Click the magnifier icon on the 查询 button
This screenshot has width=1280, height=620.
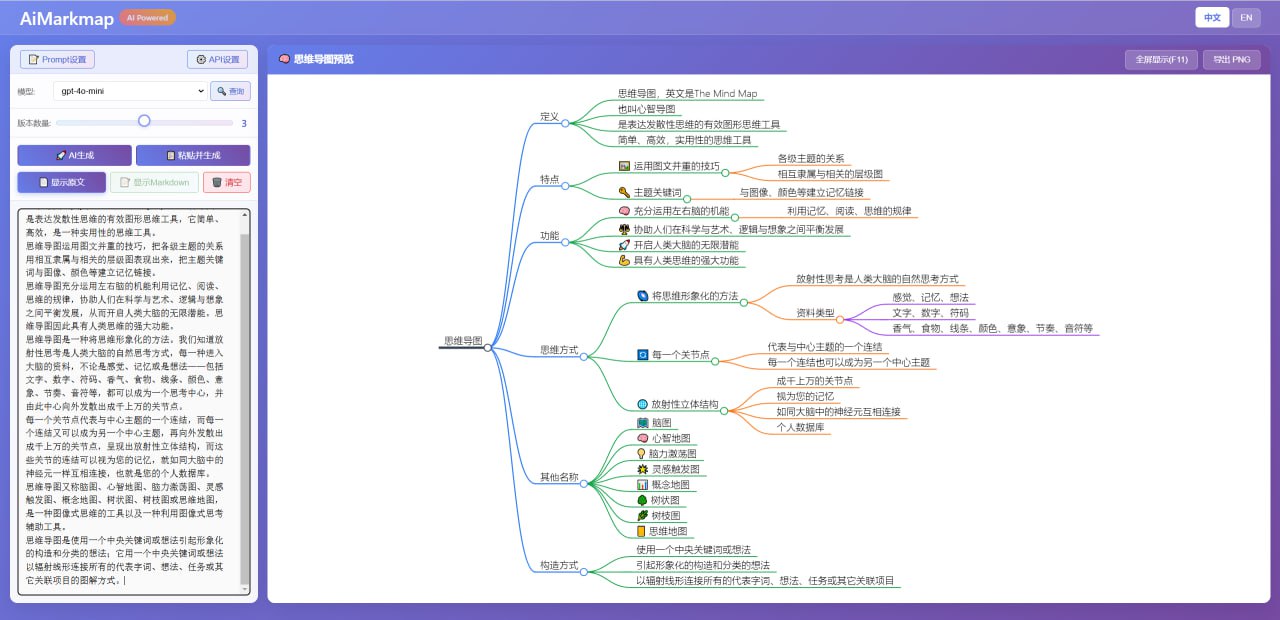222,91
